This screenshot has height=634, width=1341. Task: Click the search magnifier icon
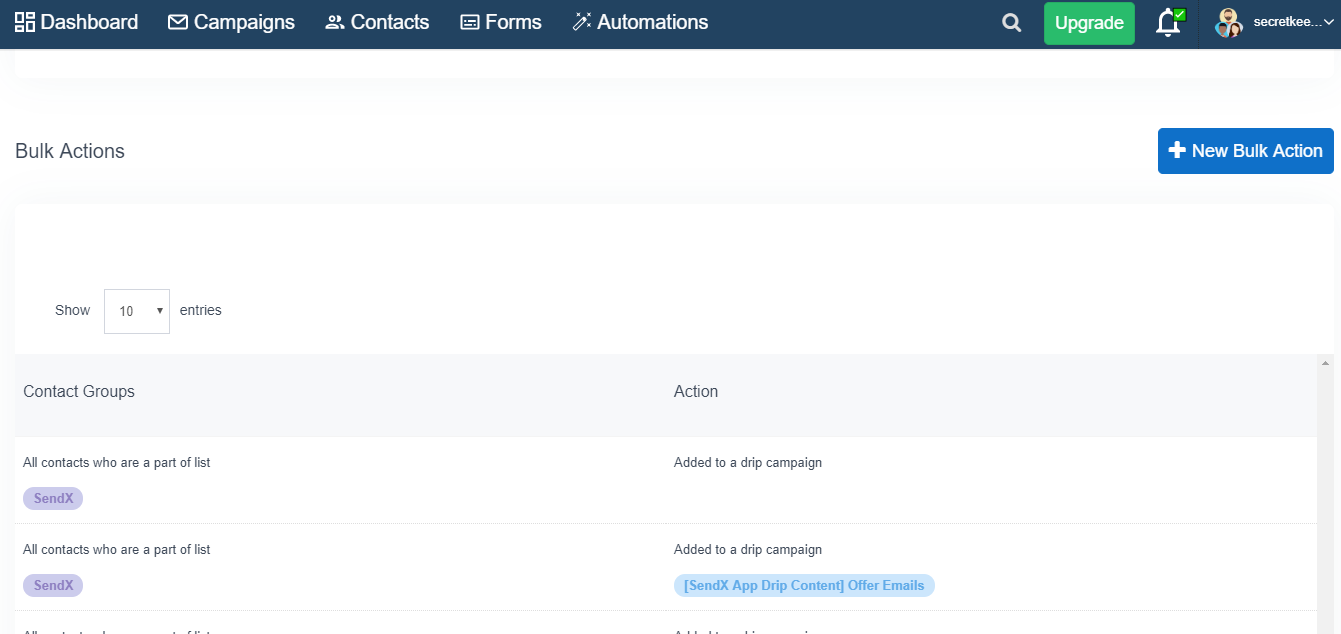coord(1012,23)
